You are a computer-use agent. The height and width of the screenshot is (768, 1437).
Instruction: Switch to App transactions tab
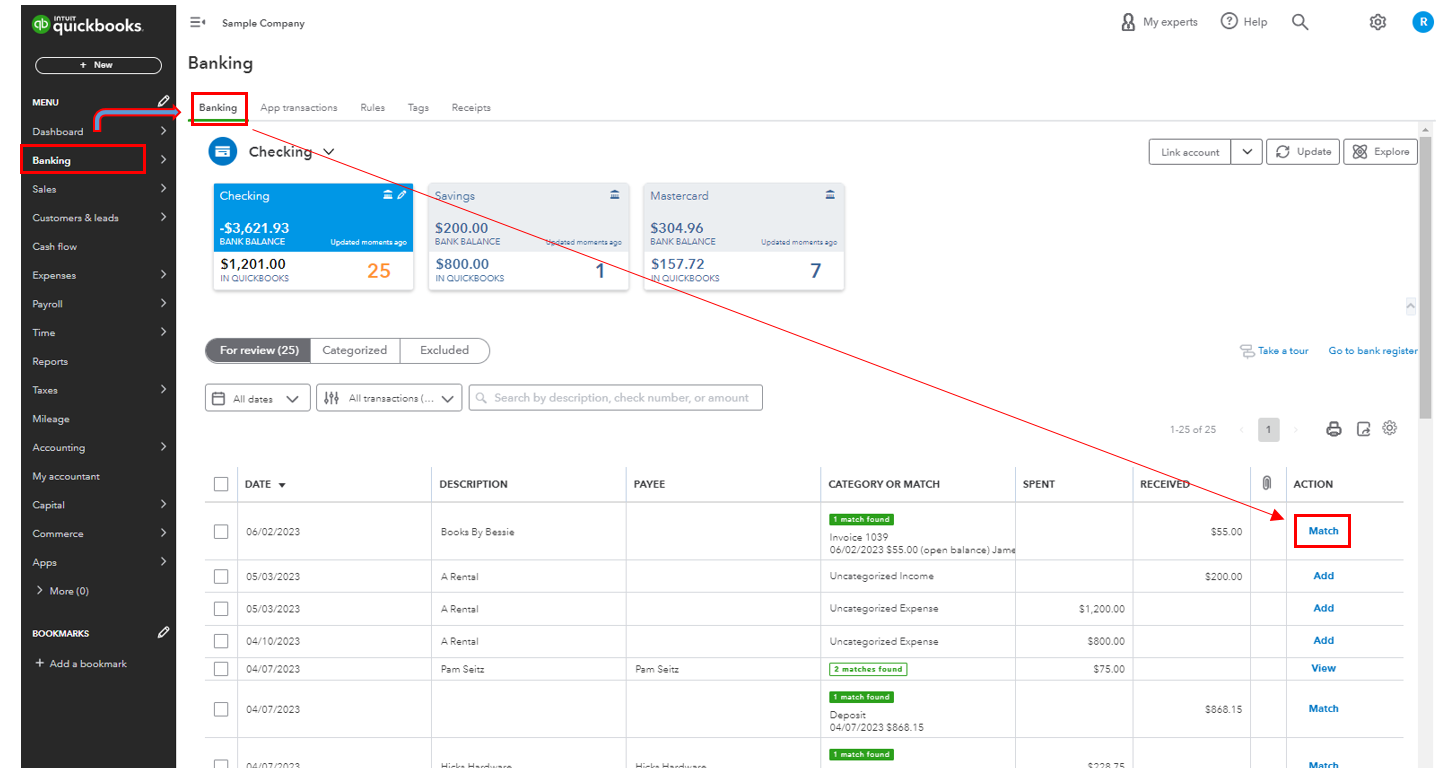pyautogui.click(x=299, y=107)
